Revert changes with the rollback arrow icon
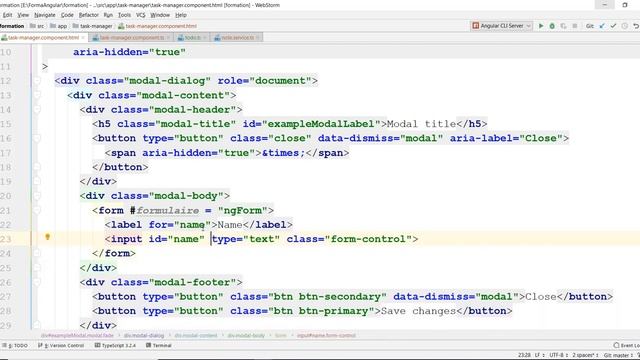The width and height of the screenshot is (640, 360). click(636, 26)
